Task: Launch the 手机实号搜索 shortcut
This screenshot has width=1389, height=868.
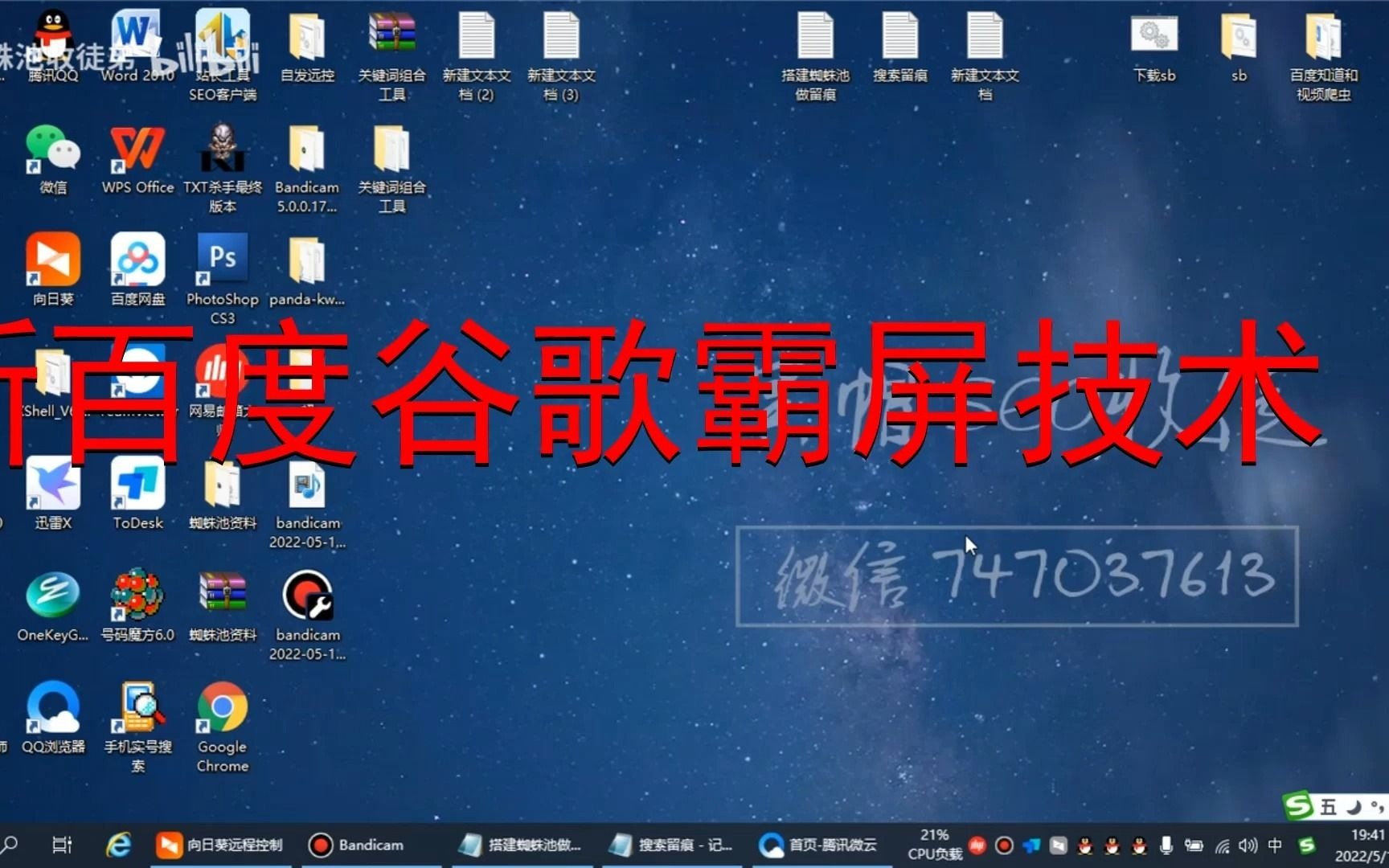Action: click(137, 727)
